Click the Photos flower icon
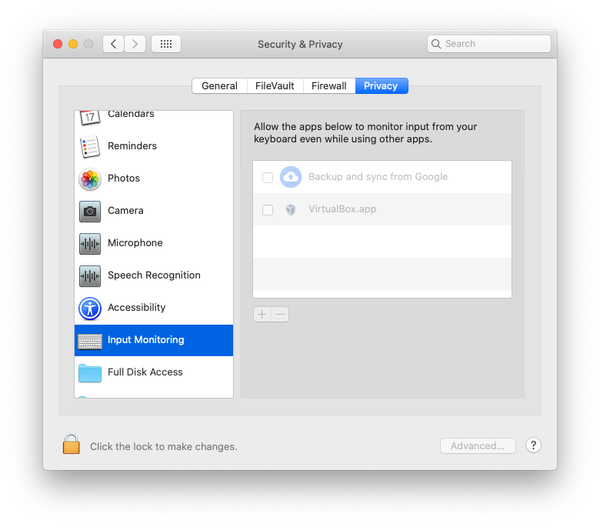This screenshot has width=600, height=527. click(x=90, y=179)
